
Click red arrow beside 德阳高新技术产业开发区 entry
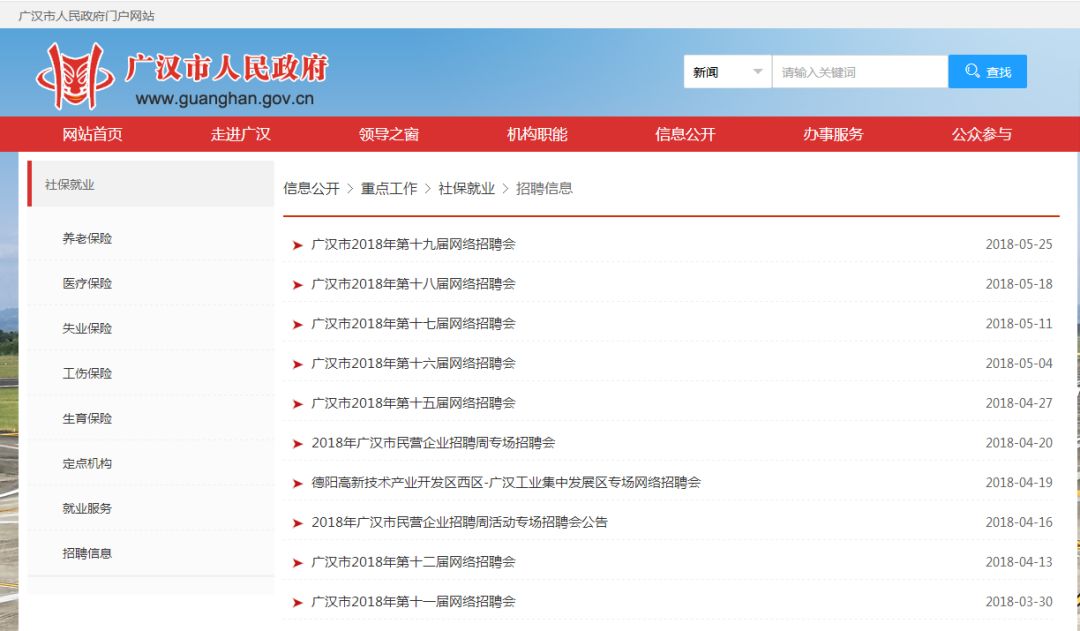click(x=297, y=483)
